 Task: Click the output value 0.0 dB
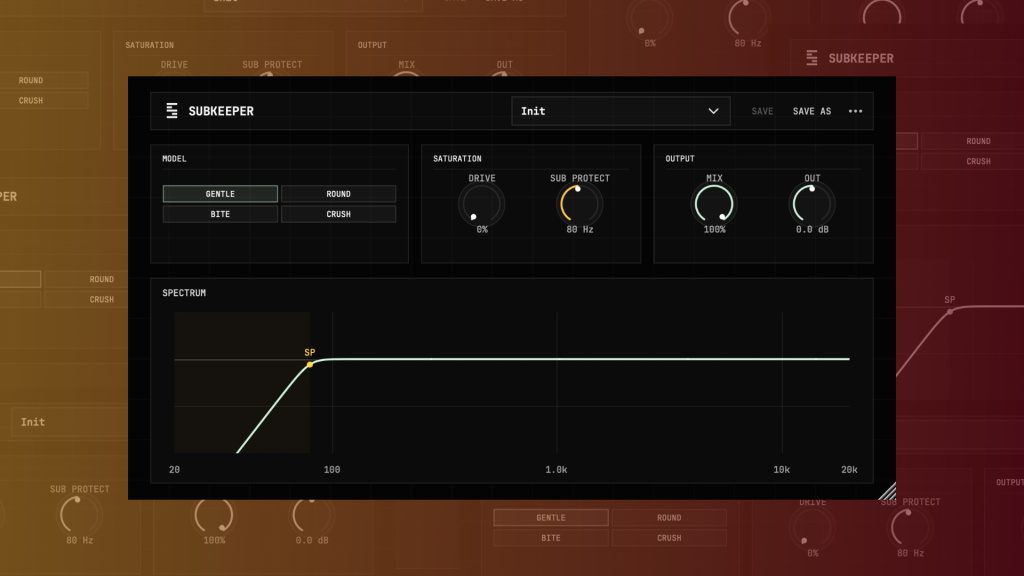[812, 229]
